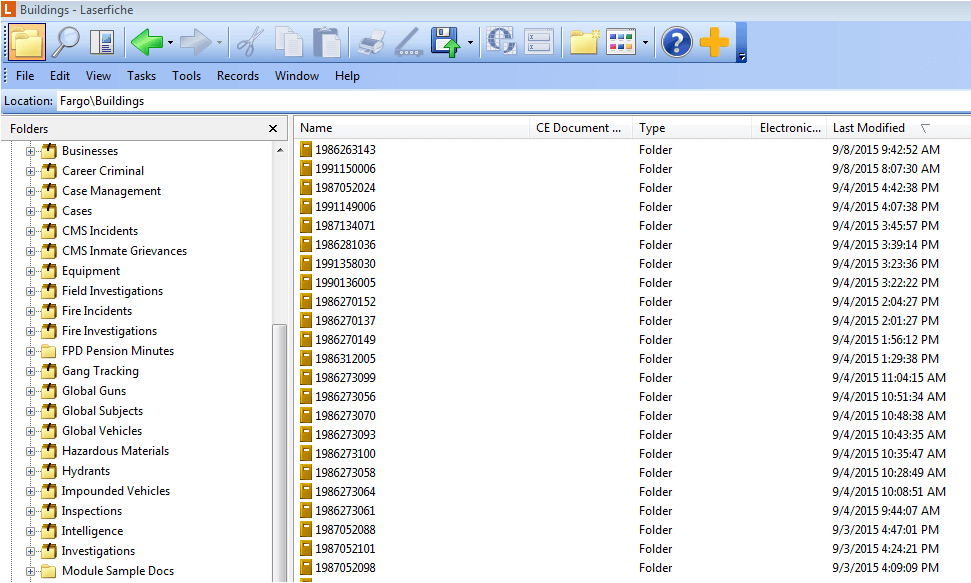Click the colored tiles view icon
The height and width of the screenshot is (583, 971).
click(621, 42)
